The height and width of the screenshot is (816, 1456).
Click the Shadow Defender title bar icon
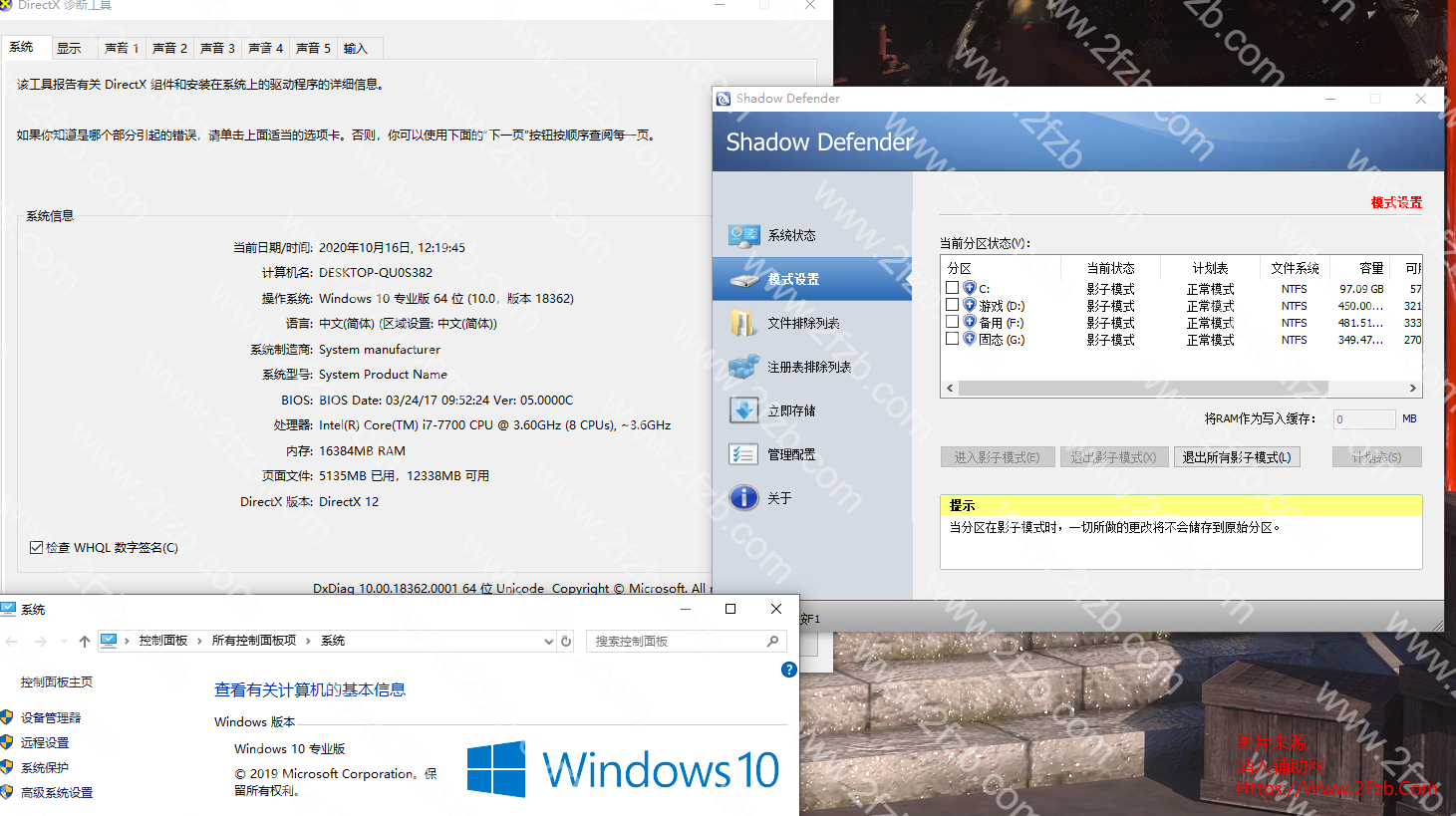coord(724,99)
